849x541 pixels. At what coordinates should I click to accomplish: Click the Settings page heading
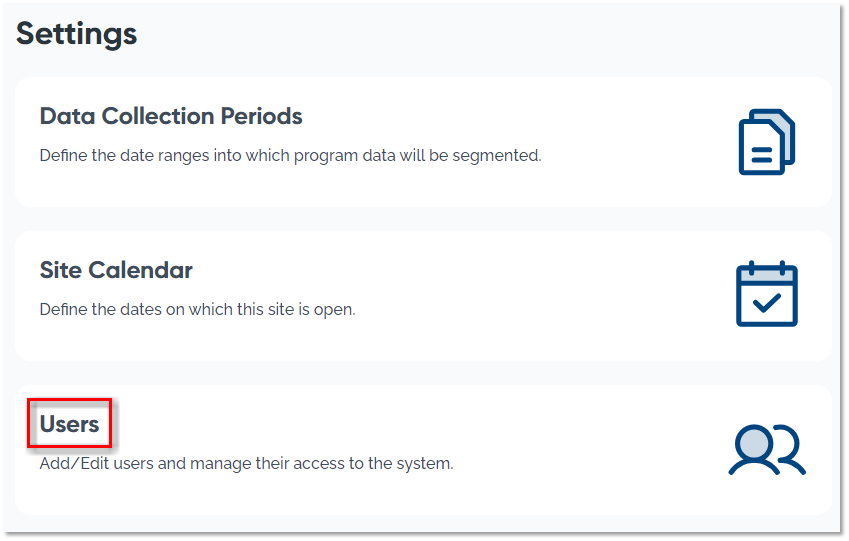77,34
